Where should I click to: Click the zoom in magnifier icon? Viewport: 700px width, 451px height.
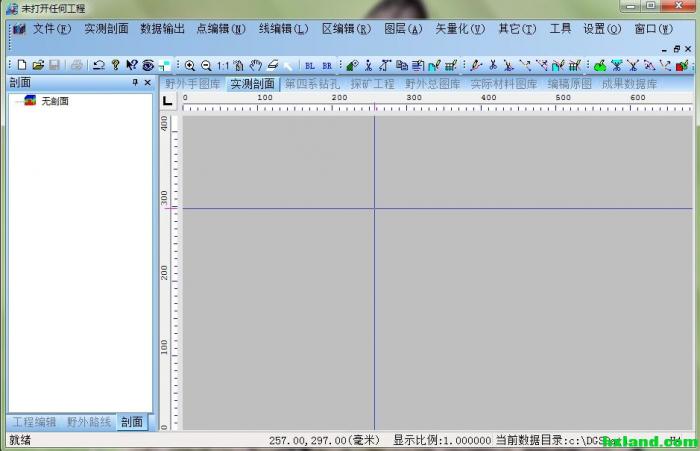(x=190, y=65)
